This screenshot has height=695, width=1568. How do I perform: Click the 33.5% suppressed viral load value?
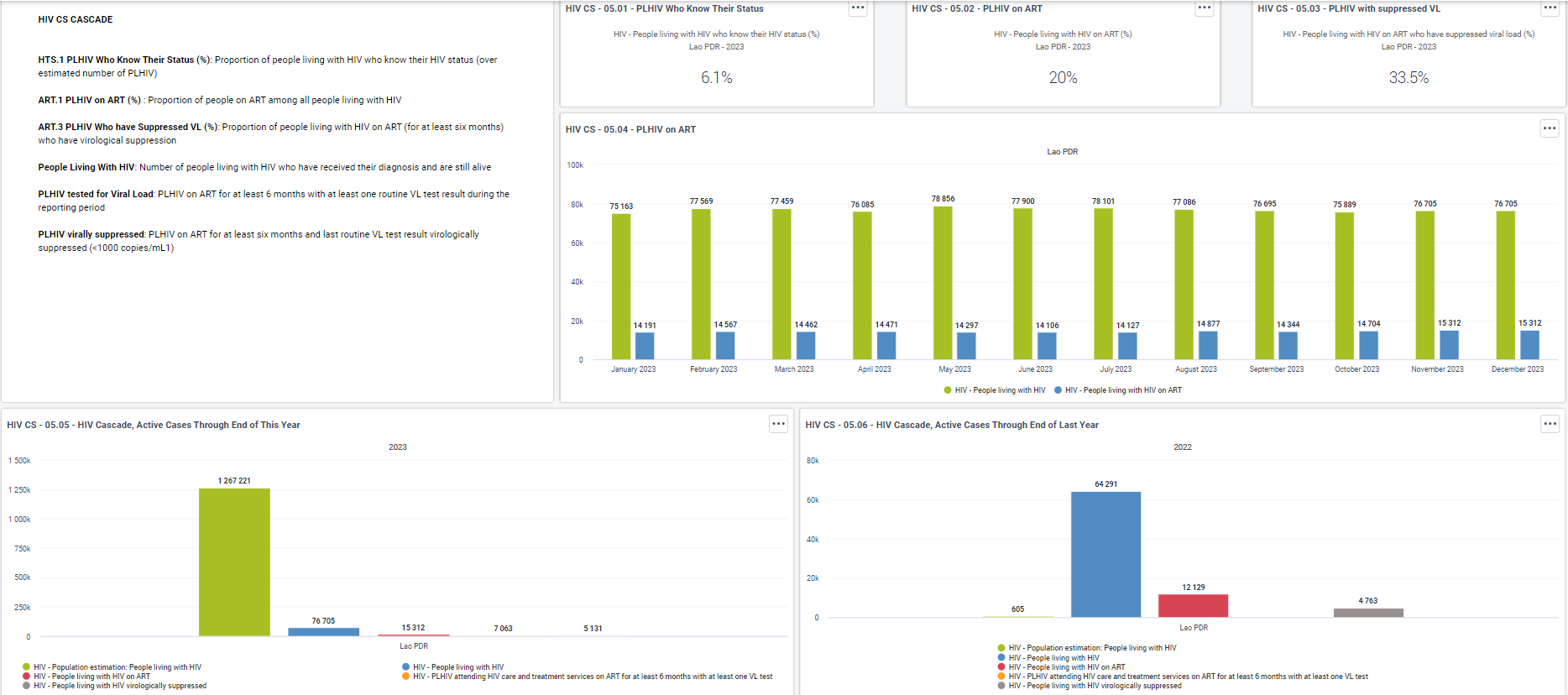(1409, 78)
